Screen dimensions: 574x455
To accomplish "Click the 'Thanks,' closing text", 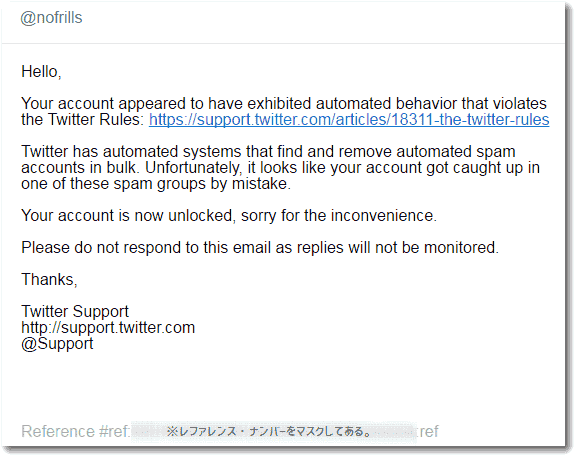I will 49,280.
